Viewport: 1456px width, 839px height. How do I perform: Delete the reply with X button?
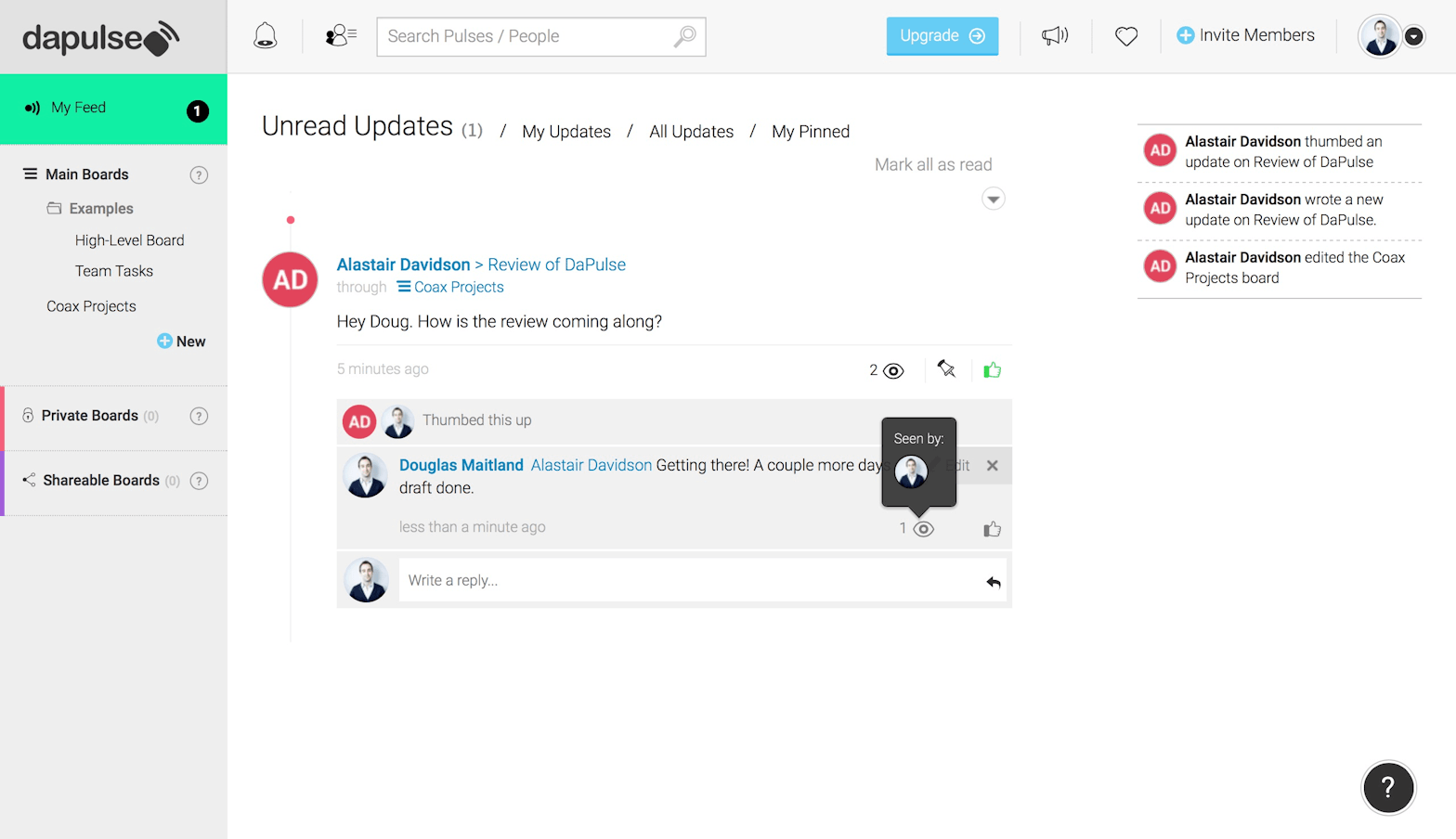click(x=992, y=466)
